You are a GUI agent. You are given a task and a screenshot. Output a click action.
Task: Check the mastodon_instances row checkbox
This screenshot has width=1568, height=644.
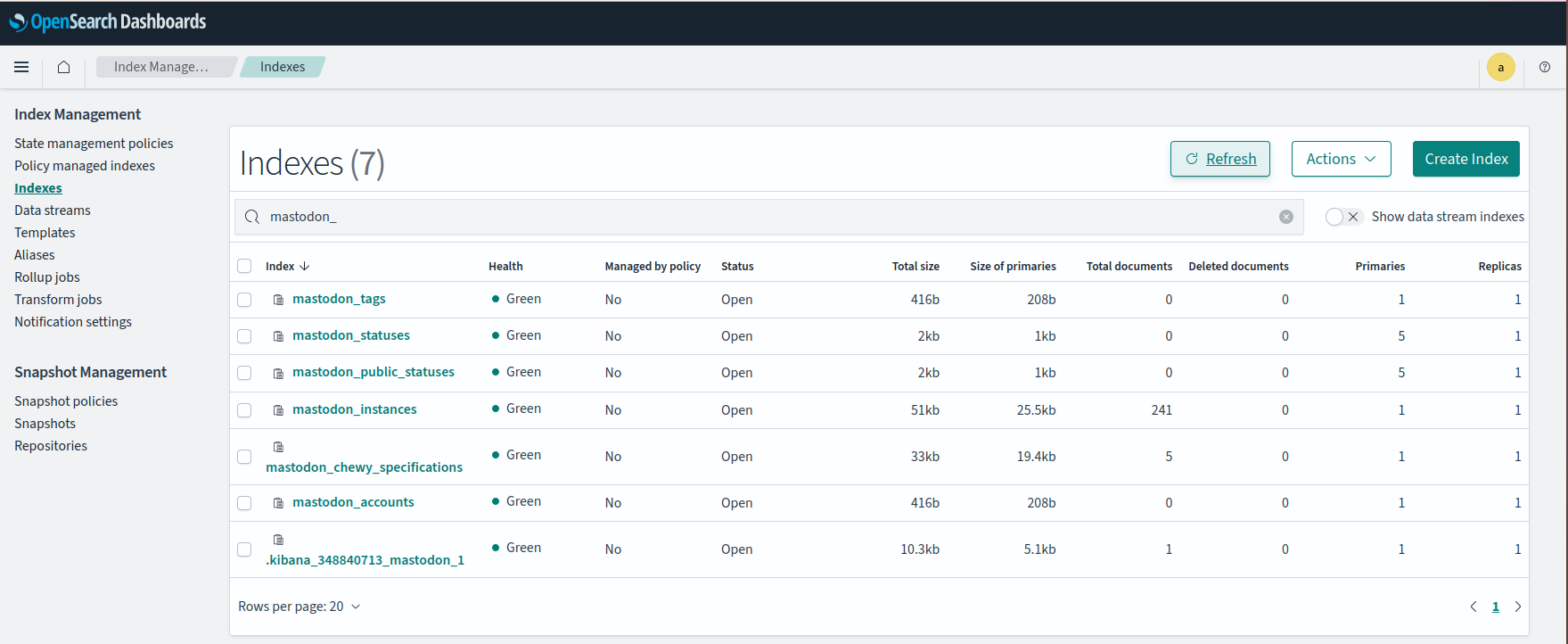(244, 410)
